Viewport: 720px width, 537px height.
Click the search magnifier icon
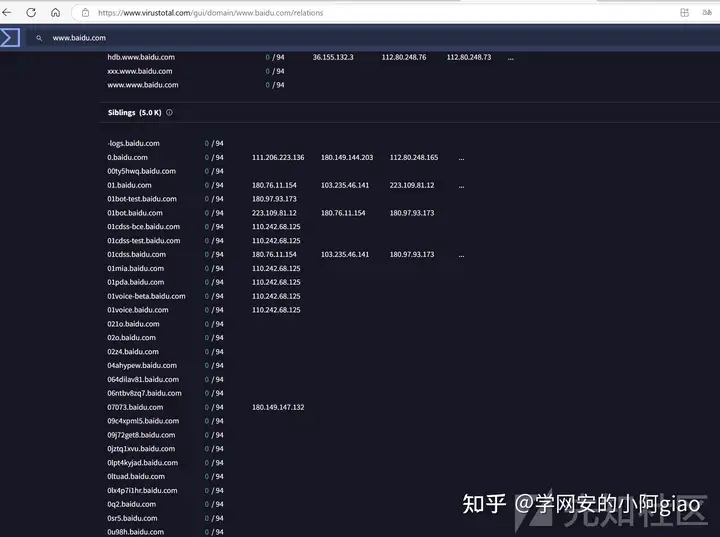(39, 38)
